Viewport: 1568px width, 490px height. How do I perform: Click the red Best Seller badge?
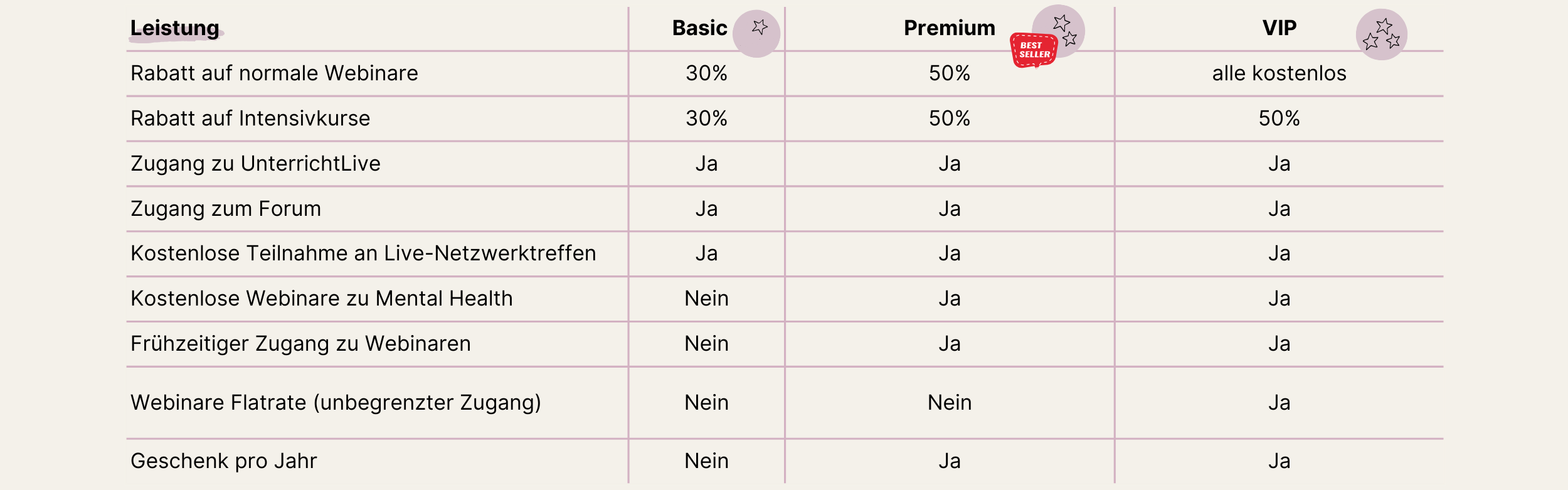(x=1034, y=50)
